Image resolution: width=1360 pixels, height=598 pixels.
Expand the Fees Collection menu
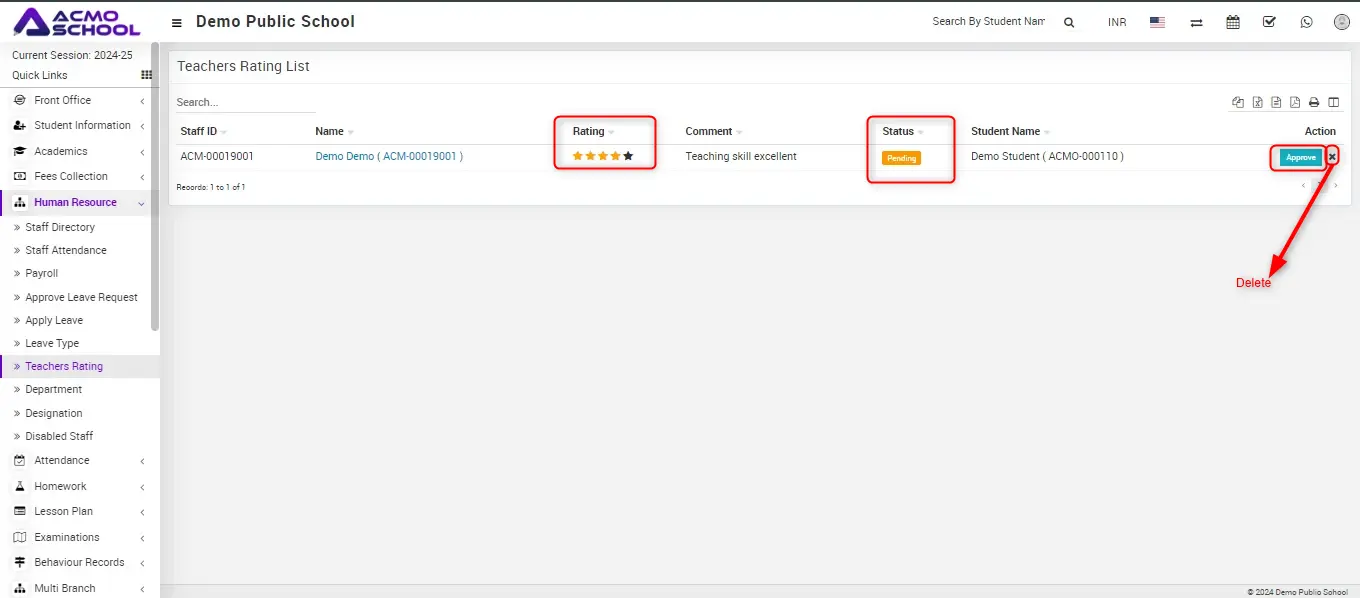point(70,176)
